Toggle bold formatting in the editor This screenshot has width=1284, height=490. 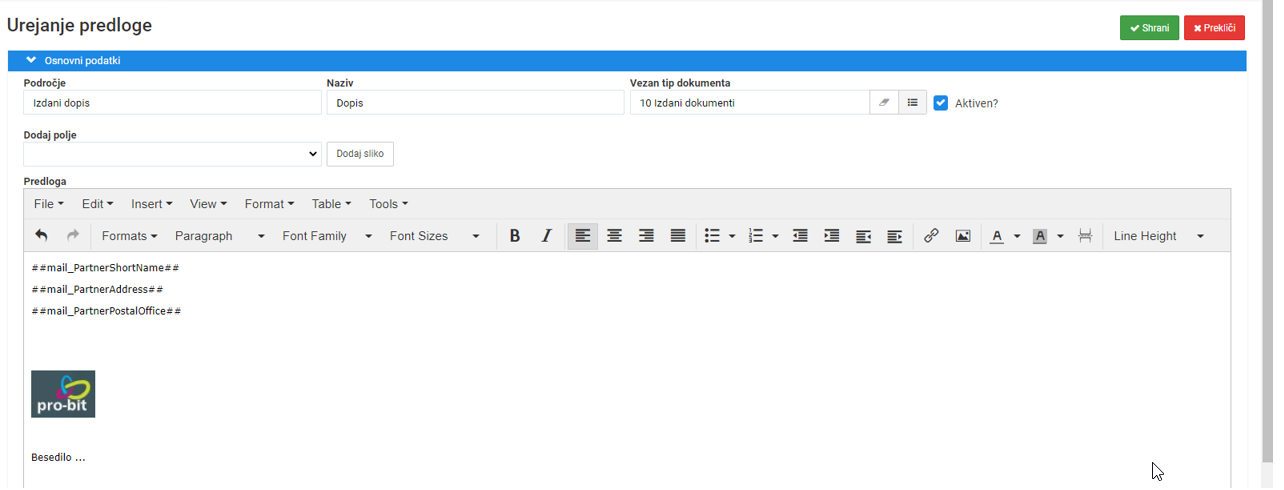(515, 236)
